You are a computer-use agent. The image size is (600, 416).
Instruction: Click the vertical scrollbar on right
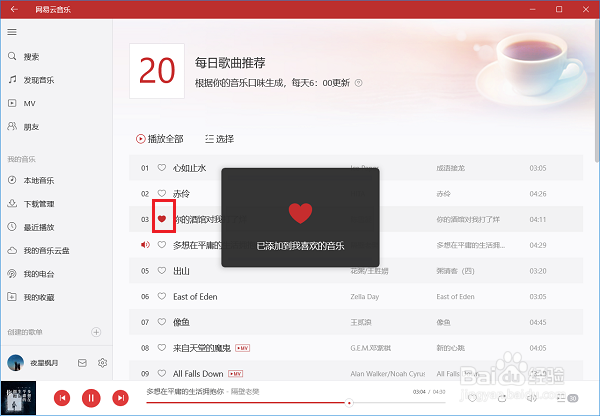click(597, 91)
